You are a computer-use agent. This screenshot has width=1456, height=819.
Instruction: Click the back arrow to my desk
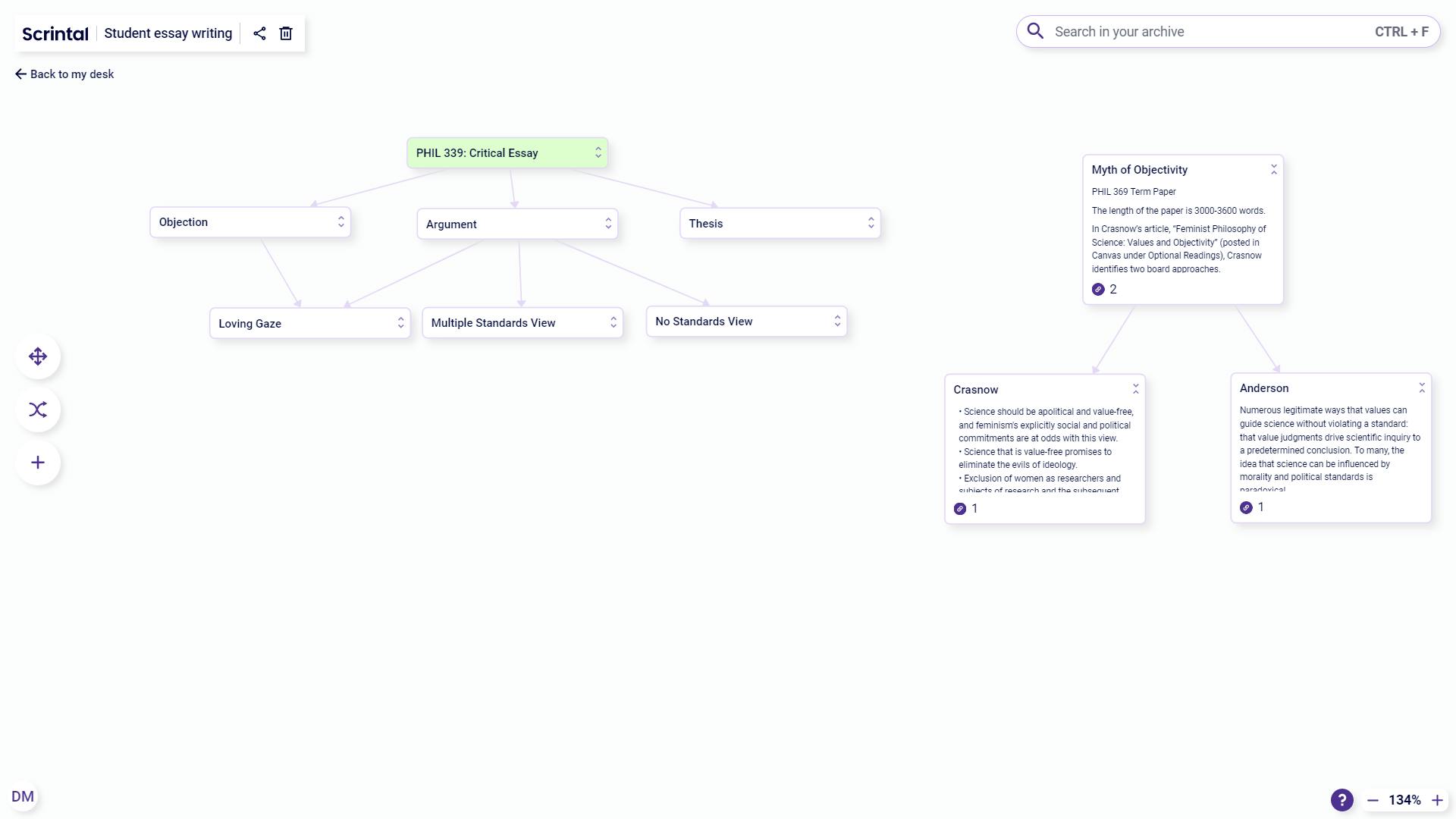pos(20,73)
